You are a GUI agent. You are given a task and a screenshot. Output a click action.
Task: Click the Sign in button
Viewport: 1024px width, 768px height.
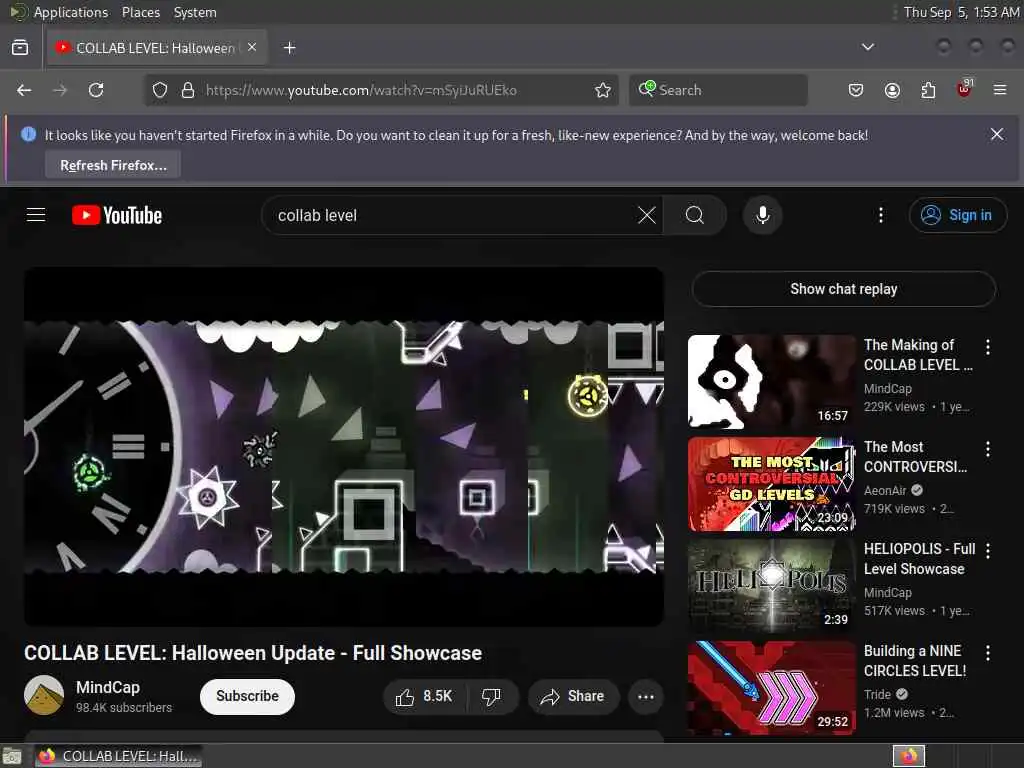[957, 215]
